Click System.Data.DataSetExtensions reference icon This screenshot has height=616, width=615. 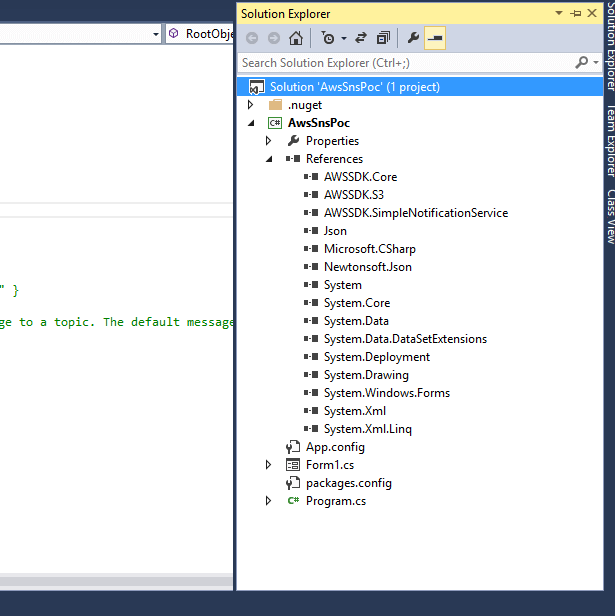pyautogui.click(x=311, y=339)
